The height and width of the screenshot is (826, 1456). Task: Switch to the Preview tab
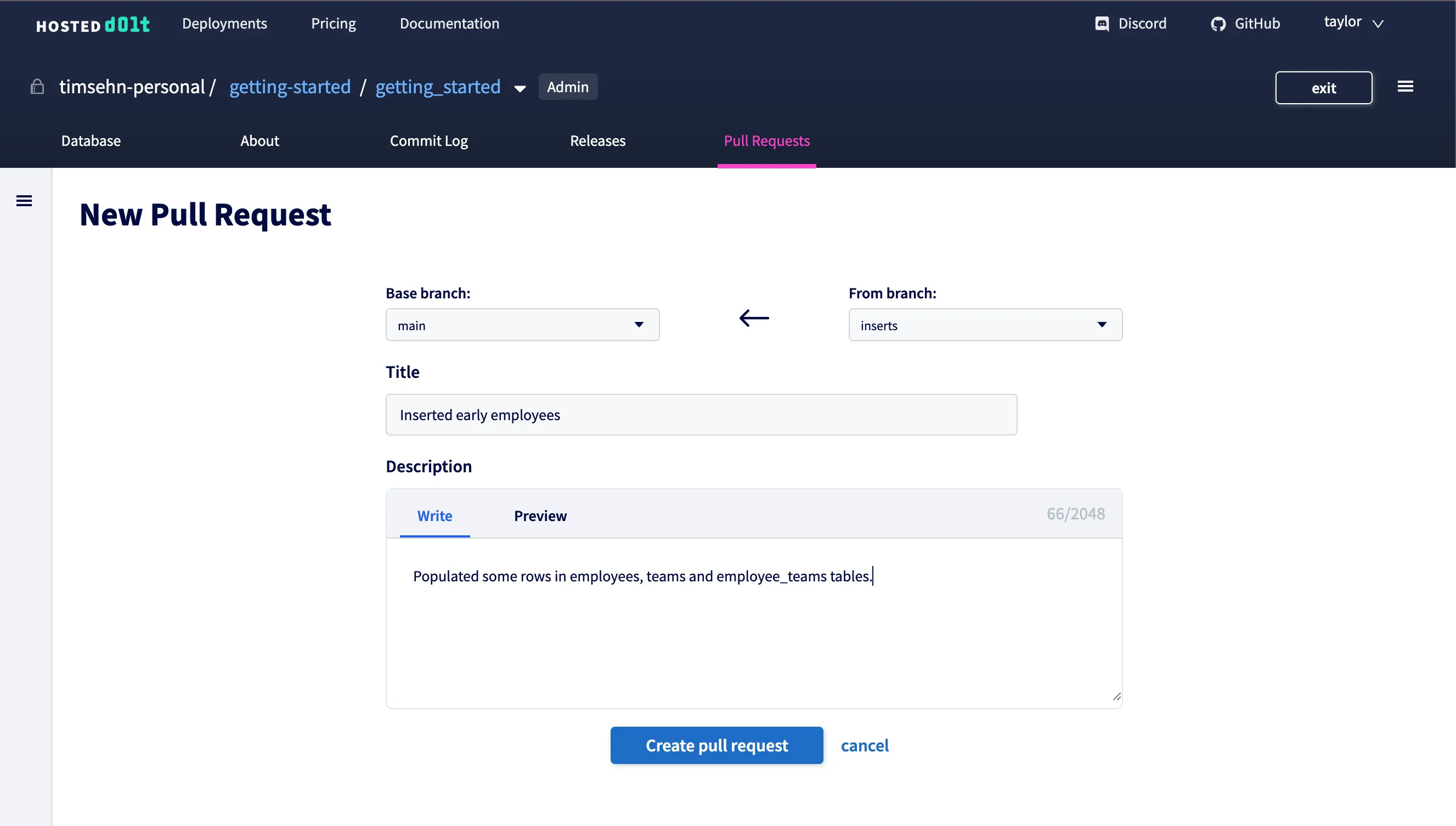[x=540, y=516]
